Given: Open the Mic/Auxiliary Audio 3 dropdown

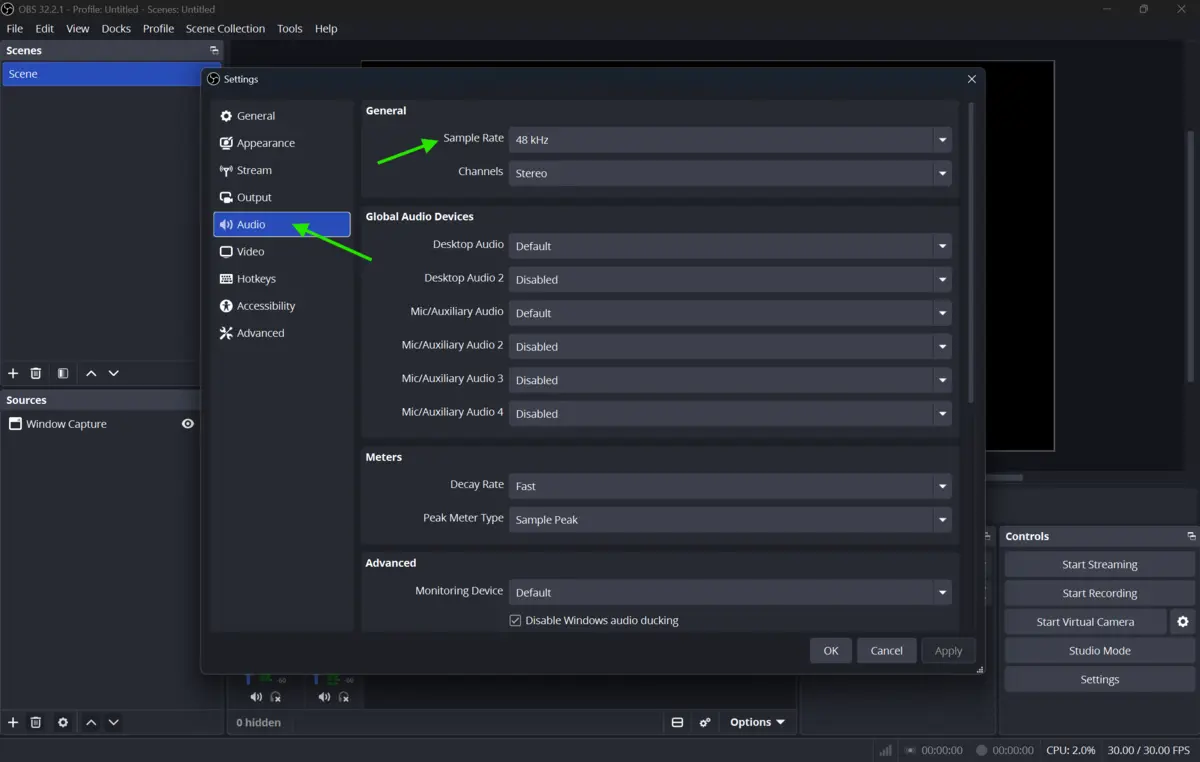Looking at the screenshot, I should [730, 380].
